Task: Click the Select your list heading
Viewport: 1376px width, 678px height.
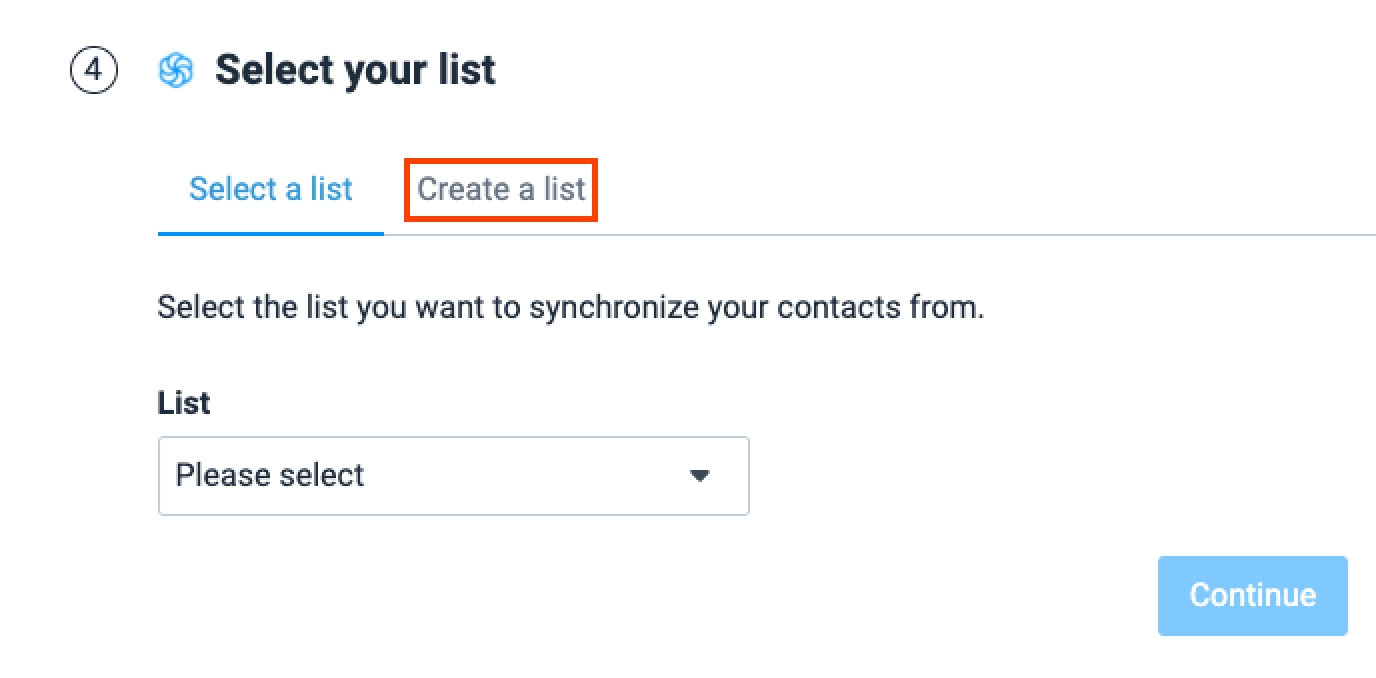Action: click(355, 70)
